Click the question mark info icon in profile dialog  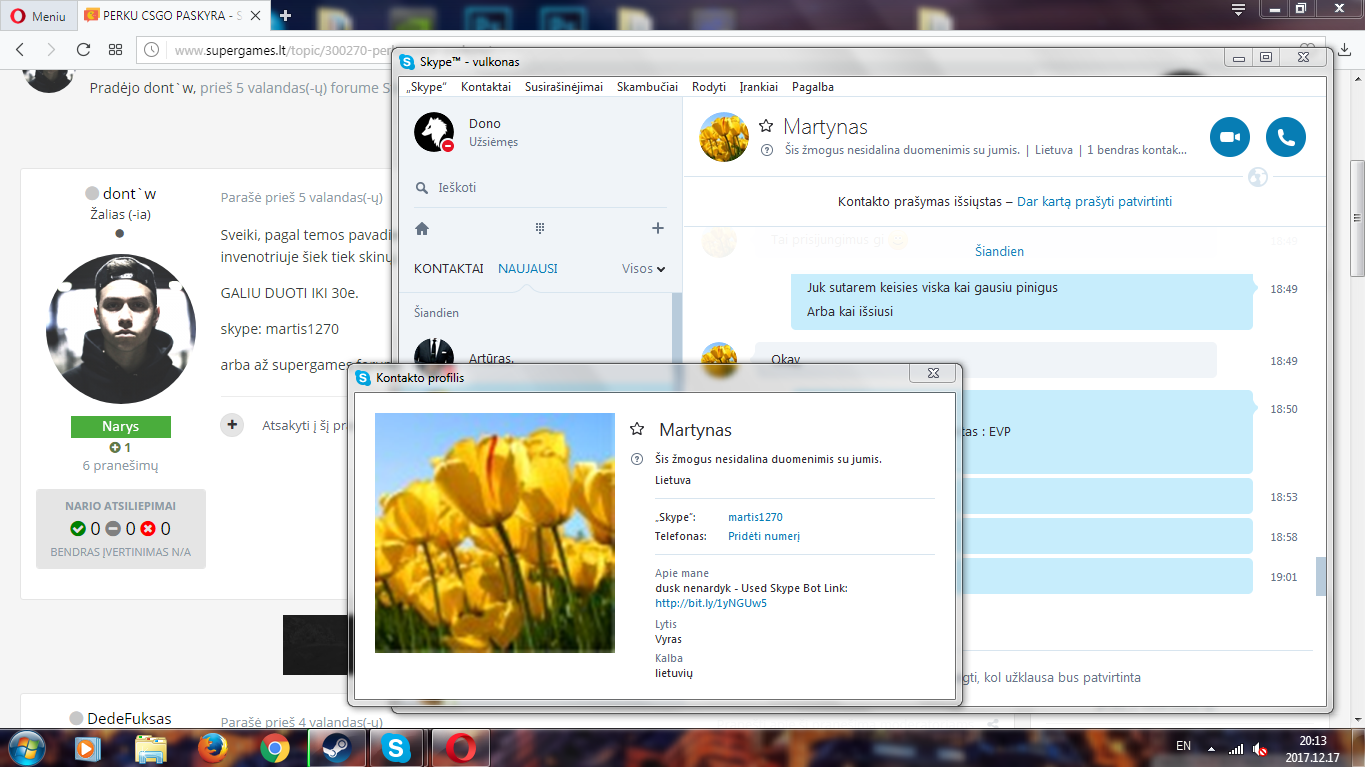(636, 459)
